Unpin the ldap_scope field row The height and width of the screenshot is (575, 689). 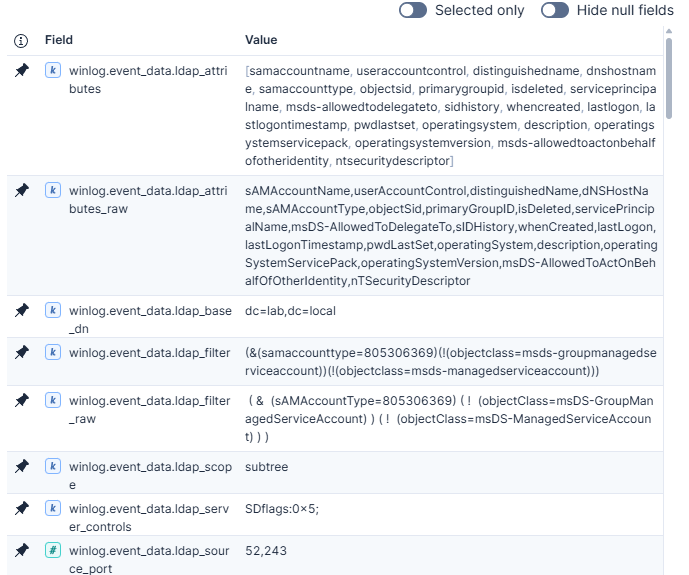click(22, 466)
